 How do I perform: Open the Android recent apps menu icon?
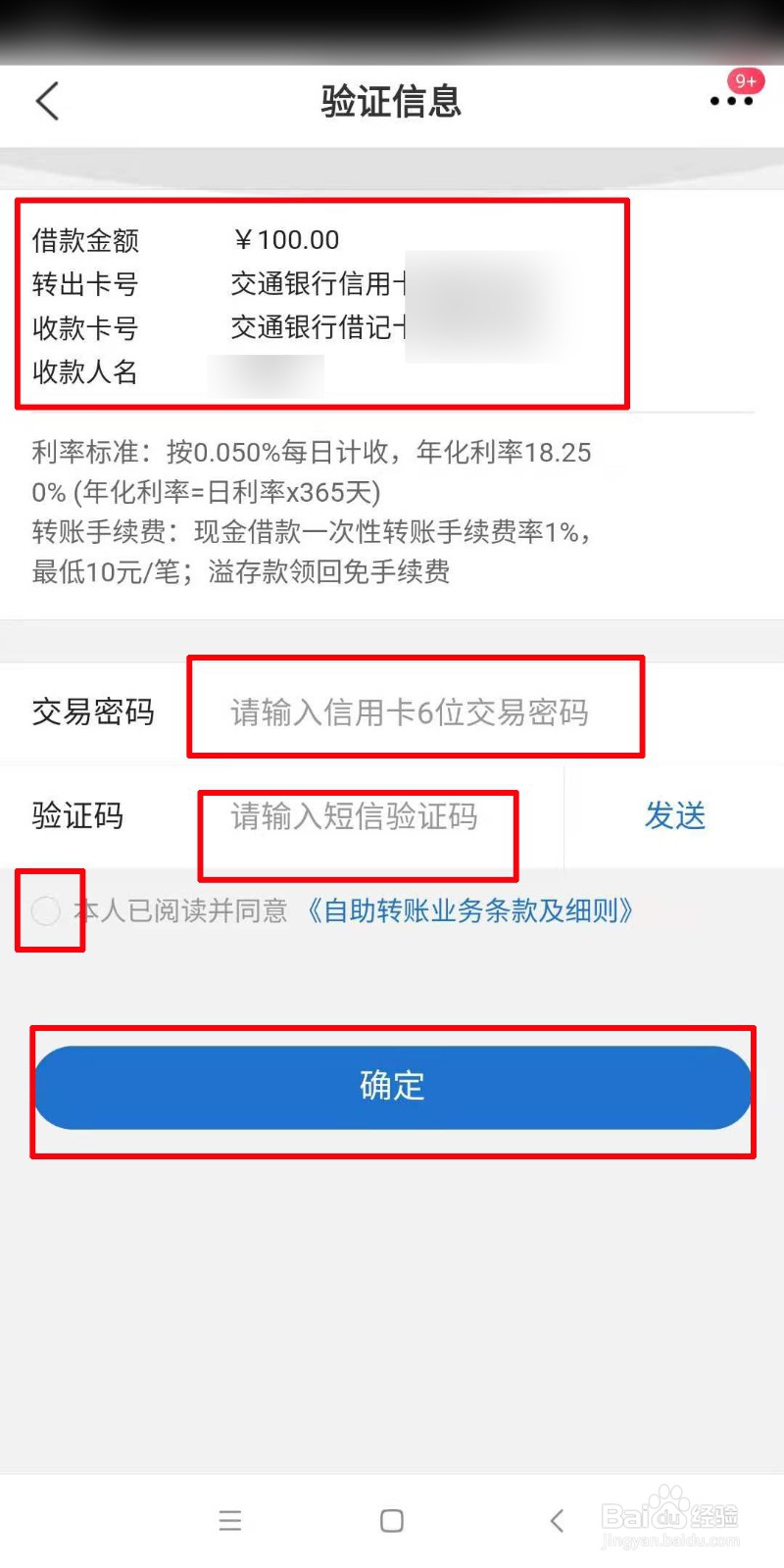pyautogui.click(x=230, y=1520)
